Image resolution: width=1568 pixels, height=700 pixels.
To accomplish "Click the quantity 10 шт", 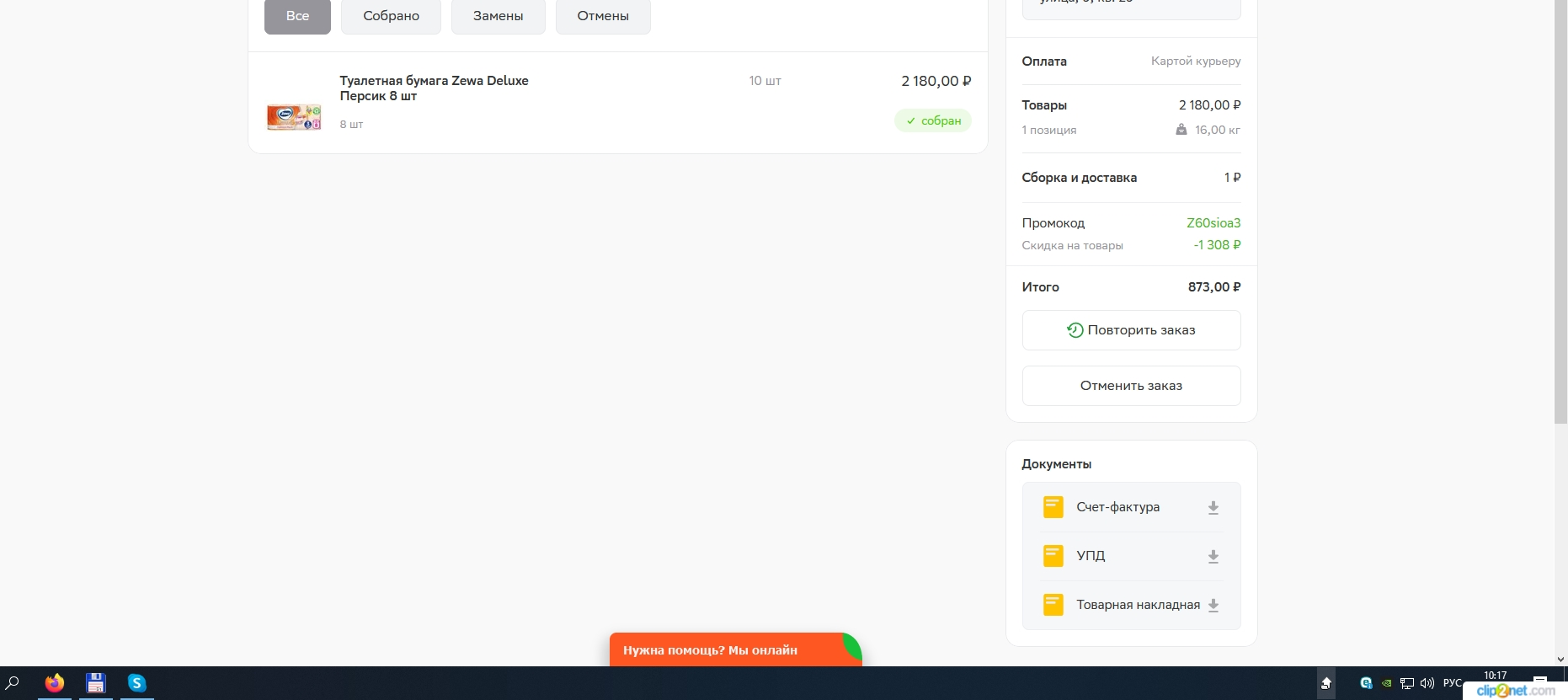I will (x=765, y=81).
